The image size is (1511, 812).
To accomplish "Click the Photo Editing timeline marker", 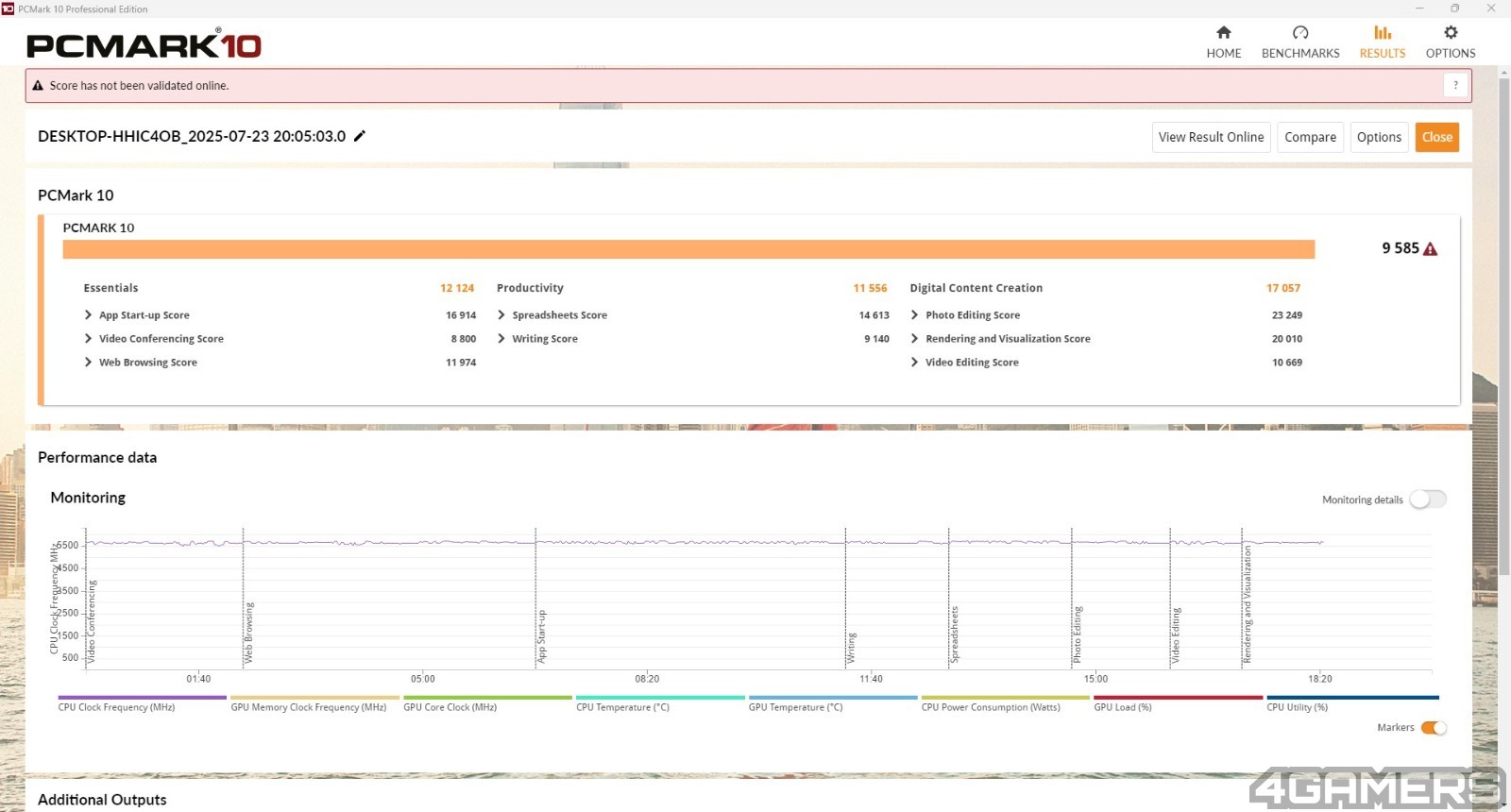I will tap(1077, 634).
